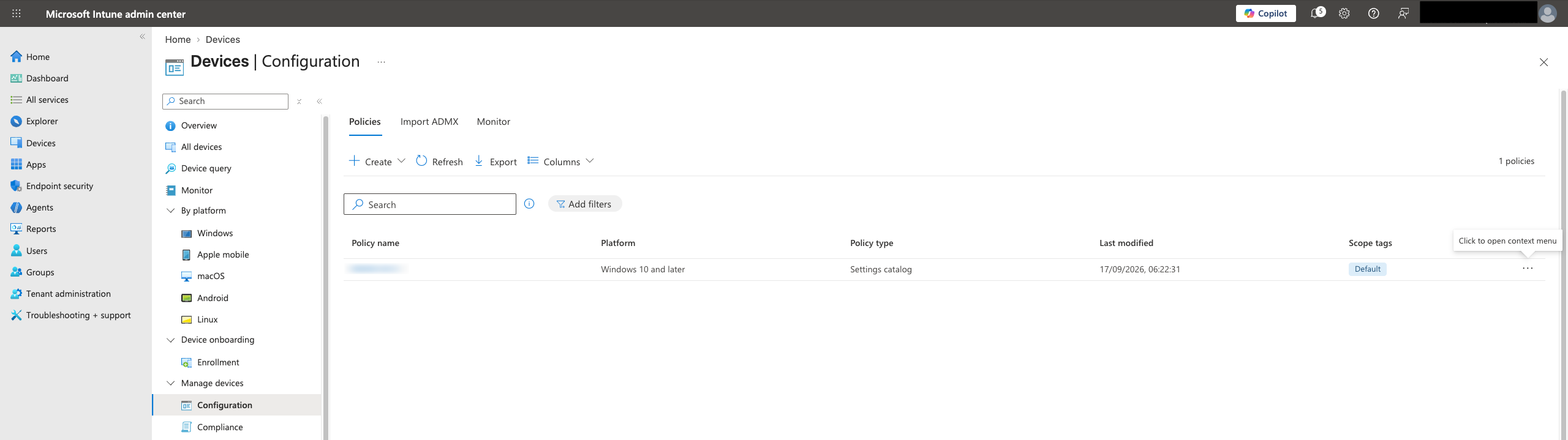This screenshot has height=440, width=1568.
Task: Collapse the Manage devices group
Action: pyautogui.click(x=170, y=383)
